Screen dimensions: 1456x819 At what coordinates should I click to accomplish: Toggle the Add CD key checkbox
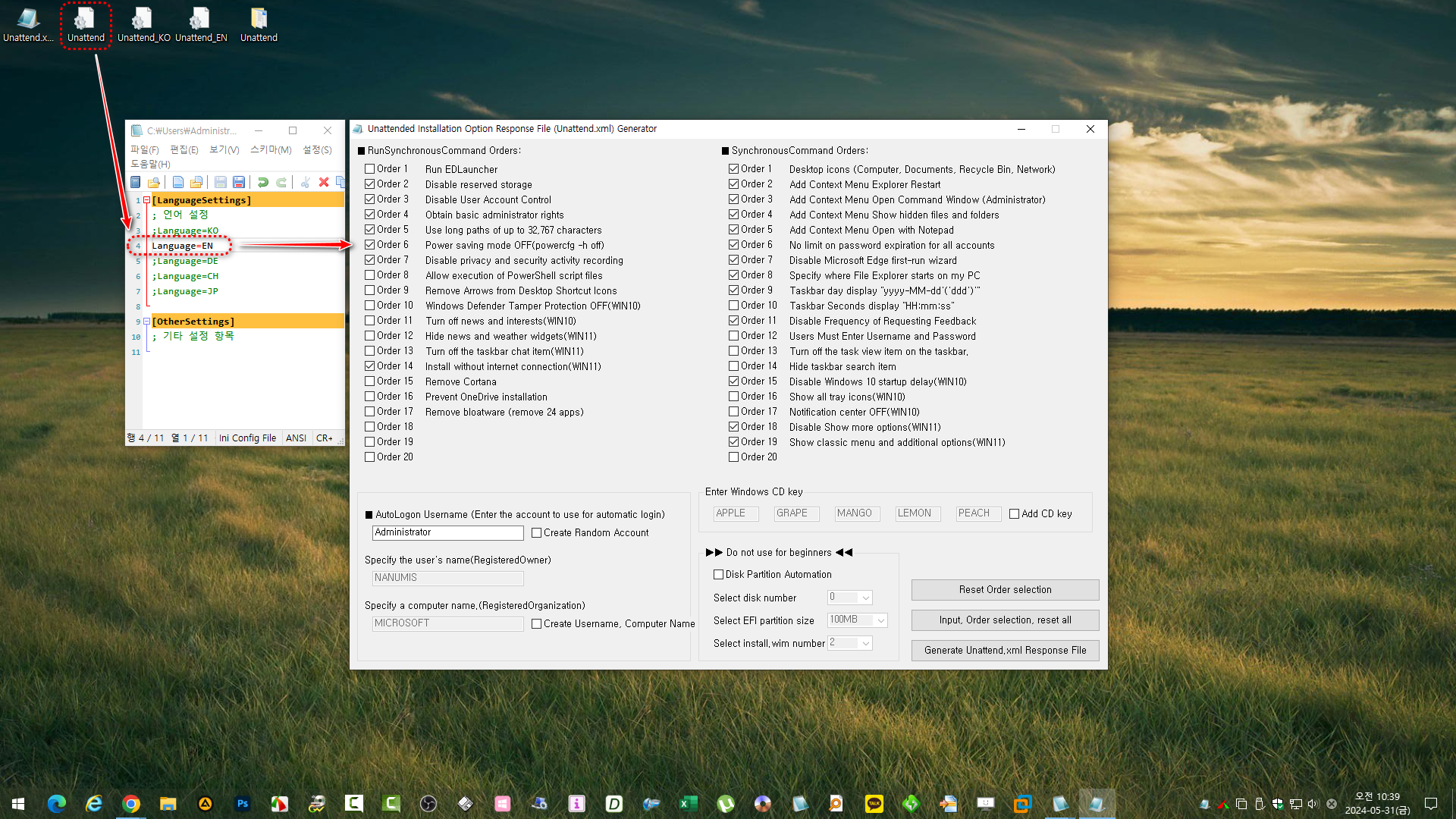1014,514
